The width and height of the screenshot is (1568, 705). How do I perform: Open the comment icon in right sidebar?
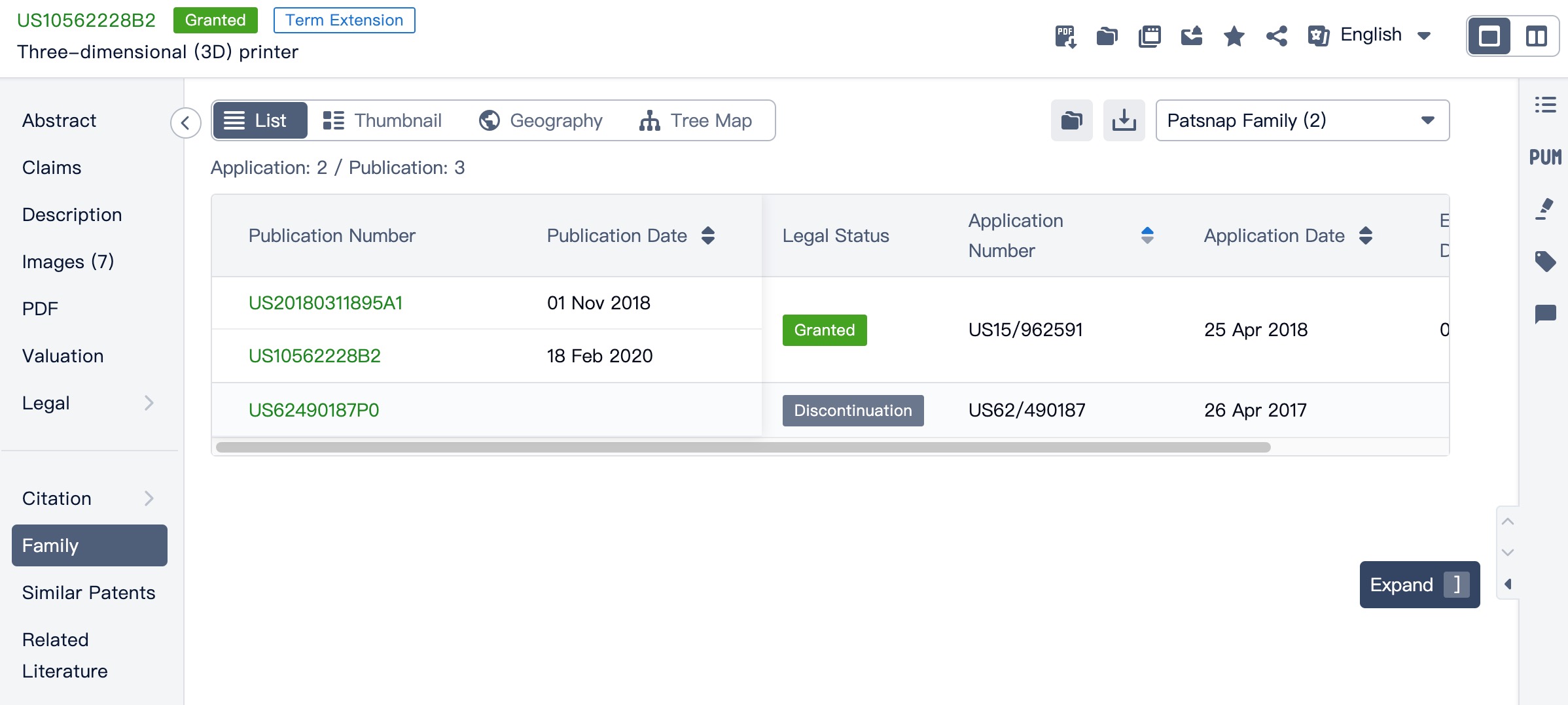pos(1545,314)
